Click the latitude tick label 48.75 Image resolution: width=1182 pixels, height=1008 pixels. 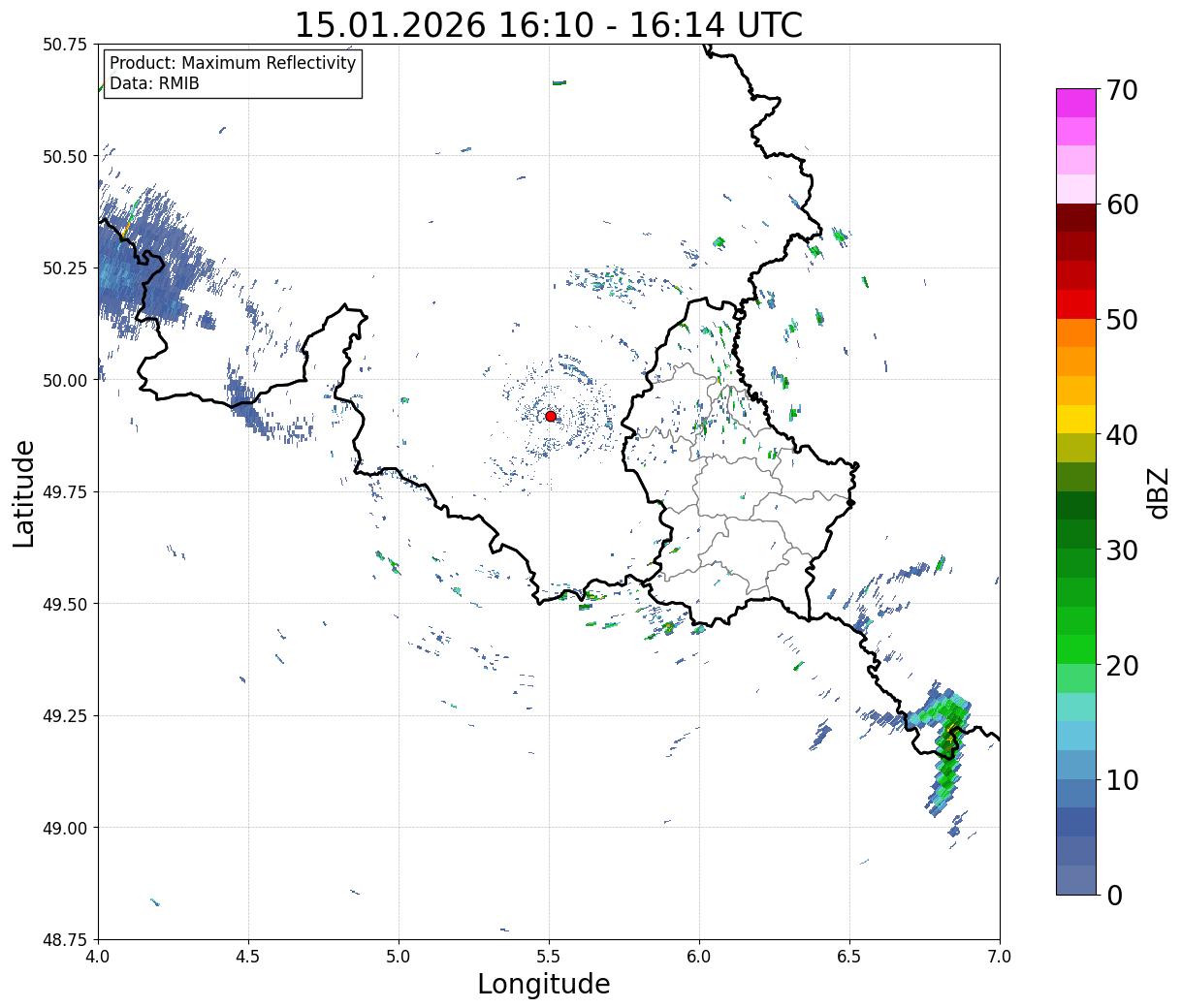pos(65,939)
